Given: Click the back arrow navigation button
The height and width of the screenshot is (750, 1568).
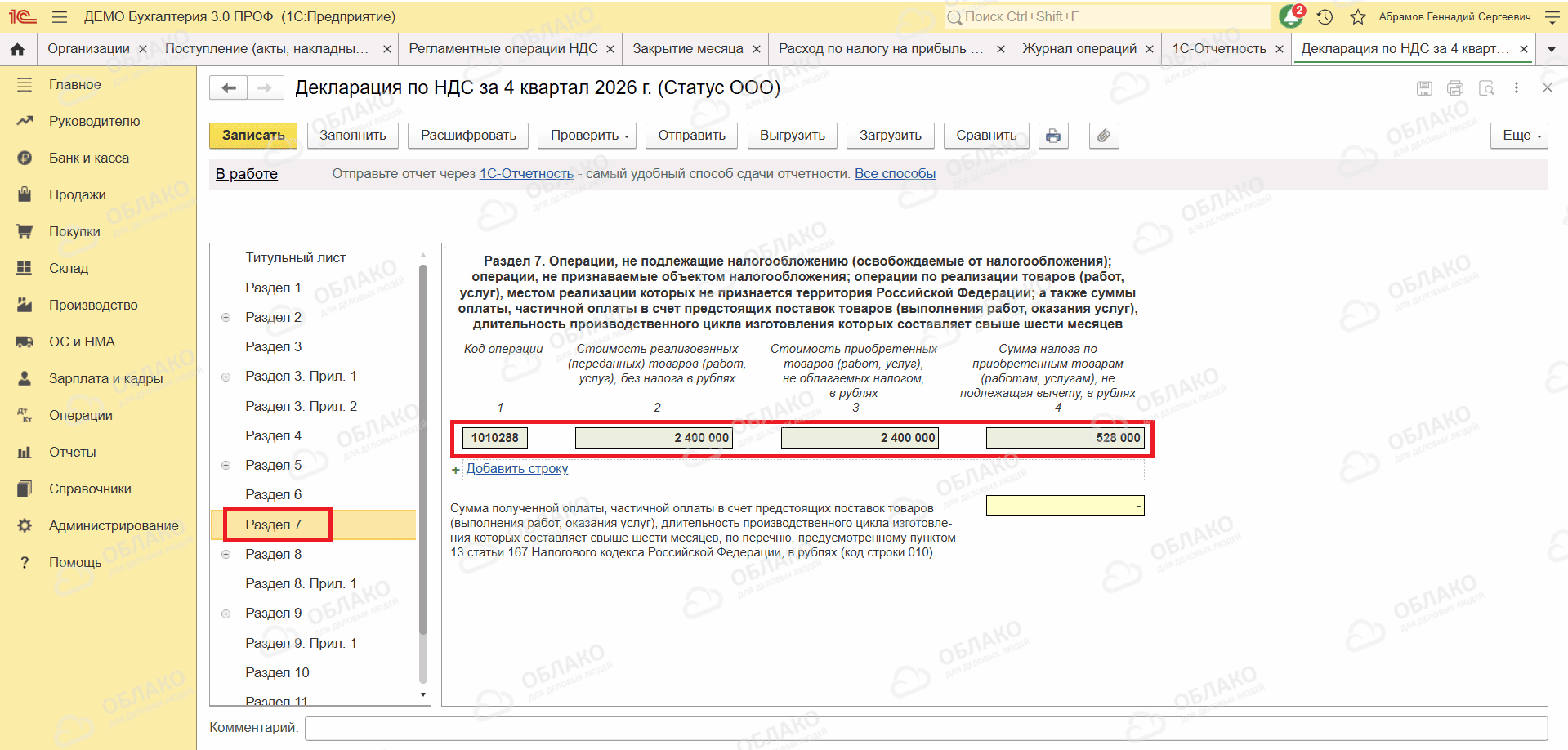Looking at the screenshot, I should [x=229, y=87].
